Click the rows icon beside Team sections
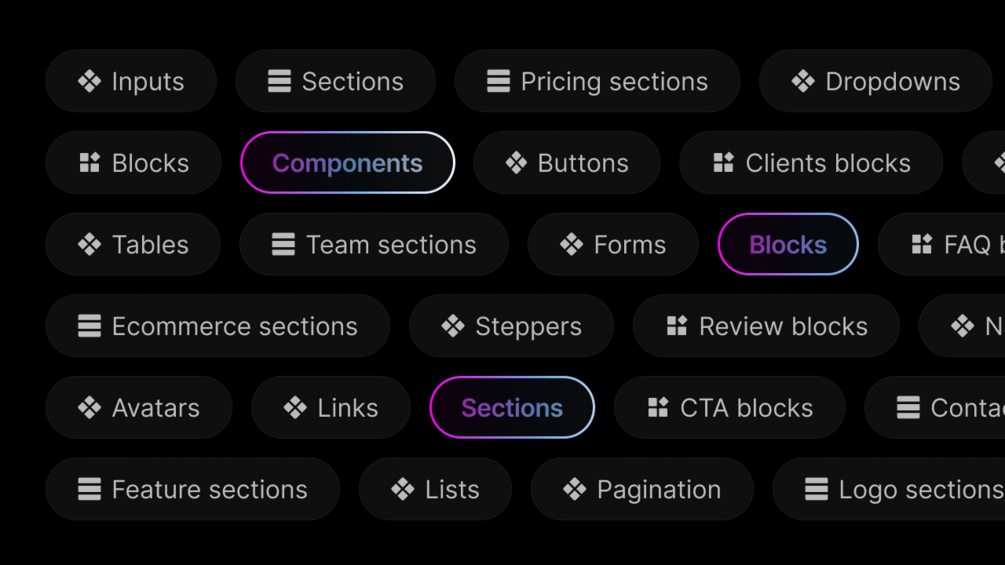 click(x=283, y=244)
